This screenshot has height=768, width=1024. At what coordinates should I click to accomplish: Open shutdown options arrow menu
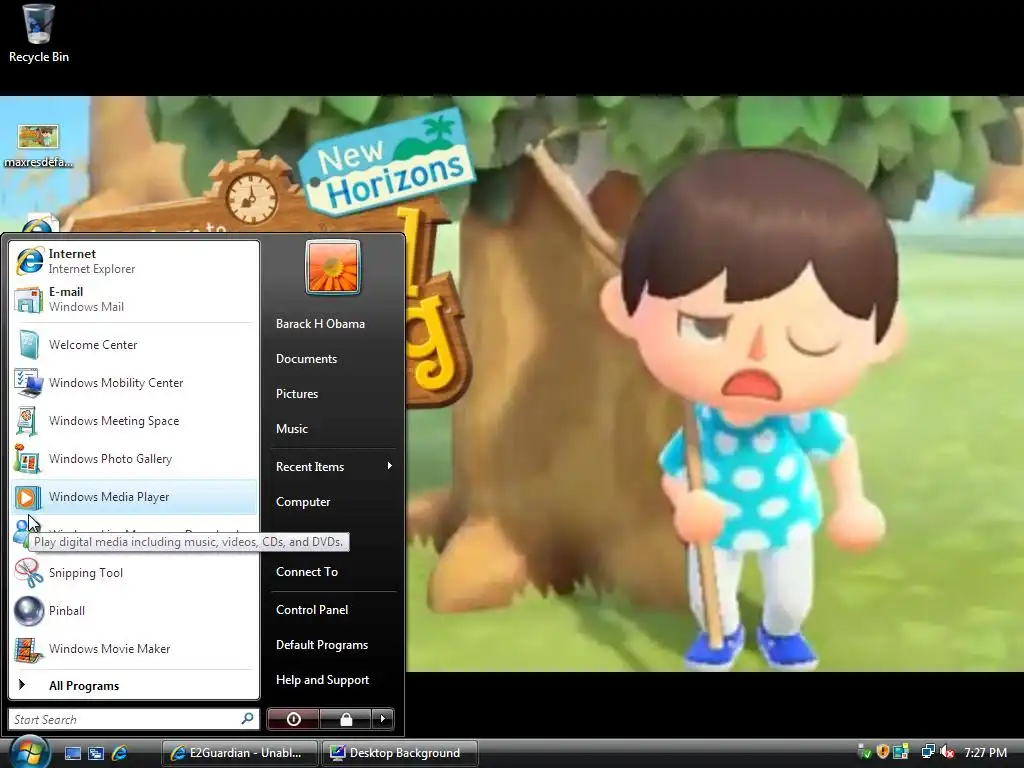[x=383, y=719]
